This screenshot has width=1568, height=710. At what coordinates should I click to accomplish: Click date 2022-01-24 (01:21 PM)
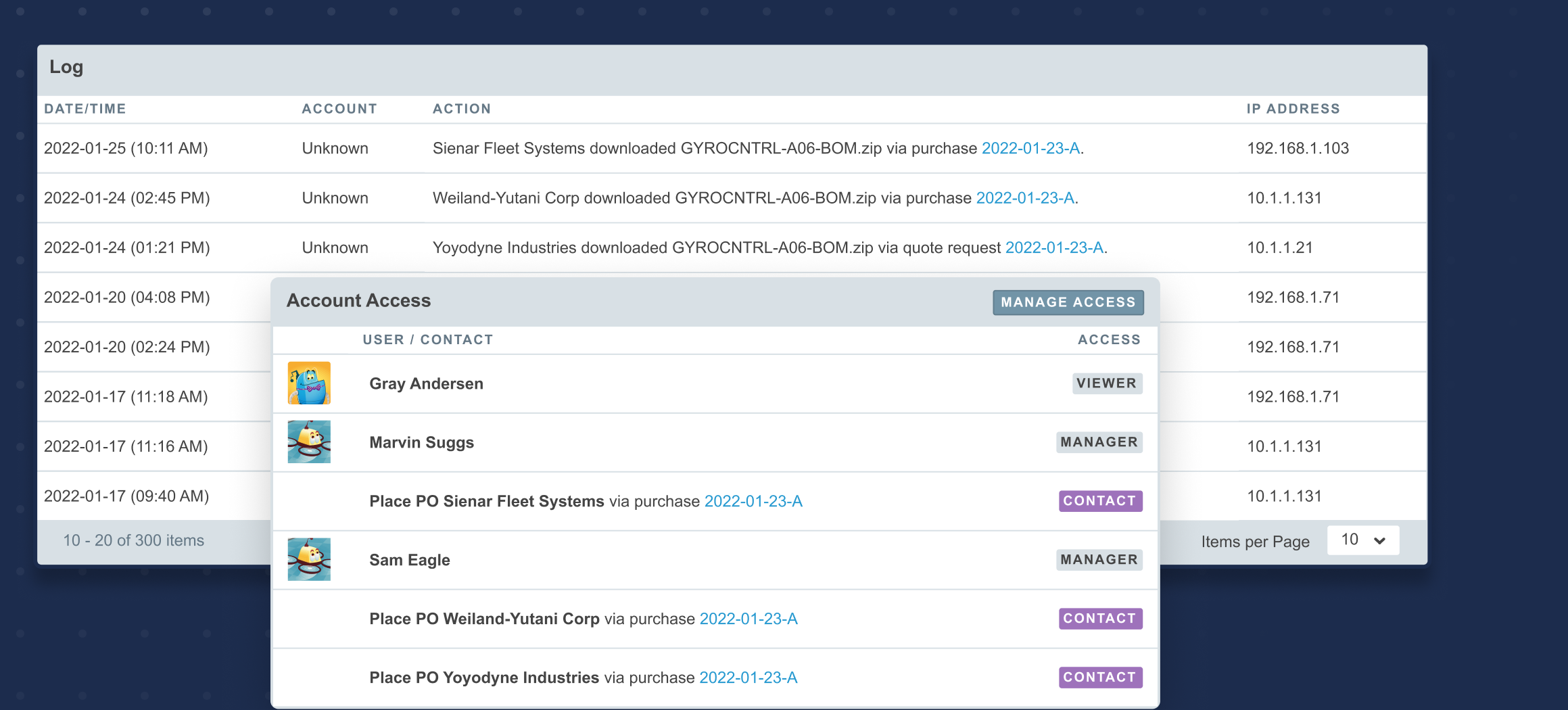click(127, 247)
